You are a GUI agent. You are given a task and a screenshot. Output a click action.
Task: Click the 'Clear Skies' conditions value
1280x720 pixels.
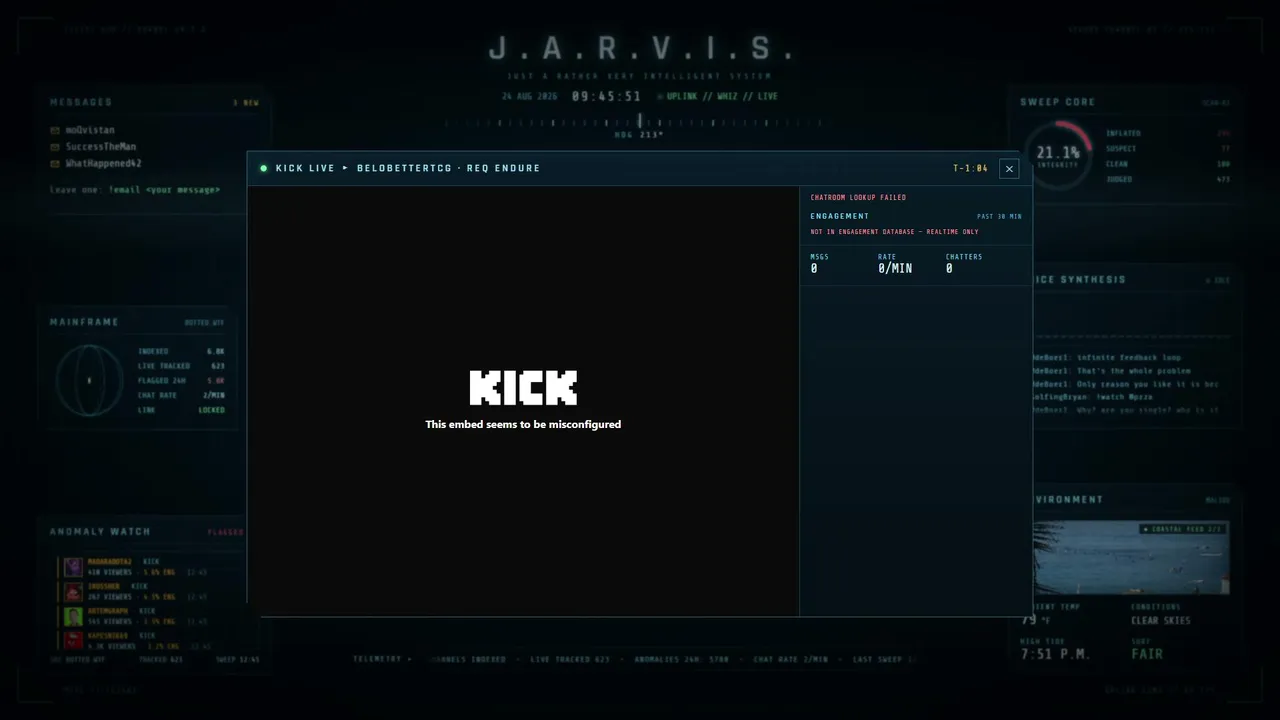[1161, 621]
